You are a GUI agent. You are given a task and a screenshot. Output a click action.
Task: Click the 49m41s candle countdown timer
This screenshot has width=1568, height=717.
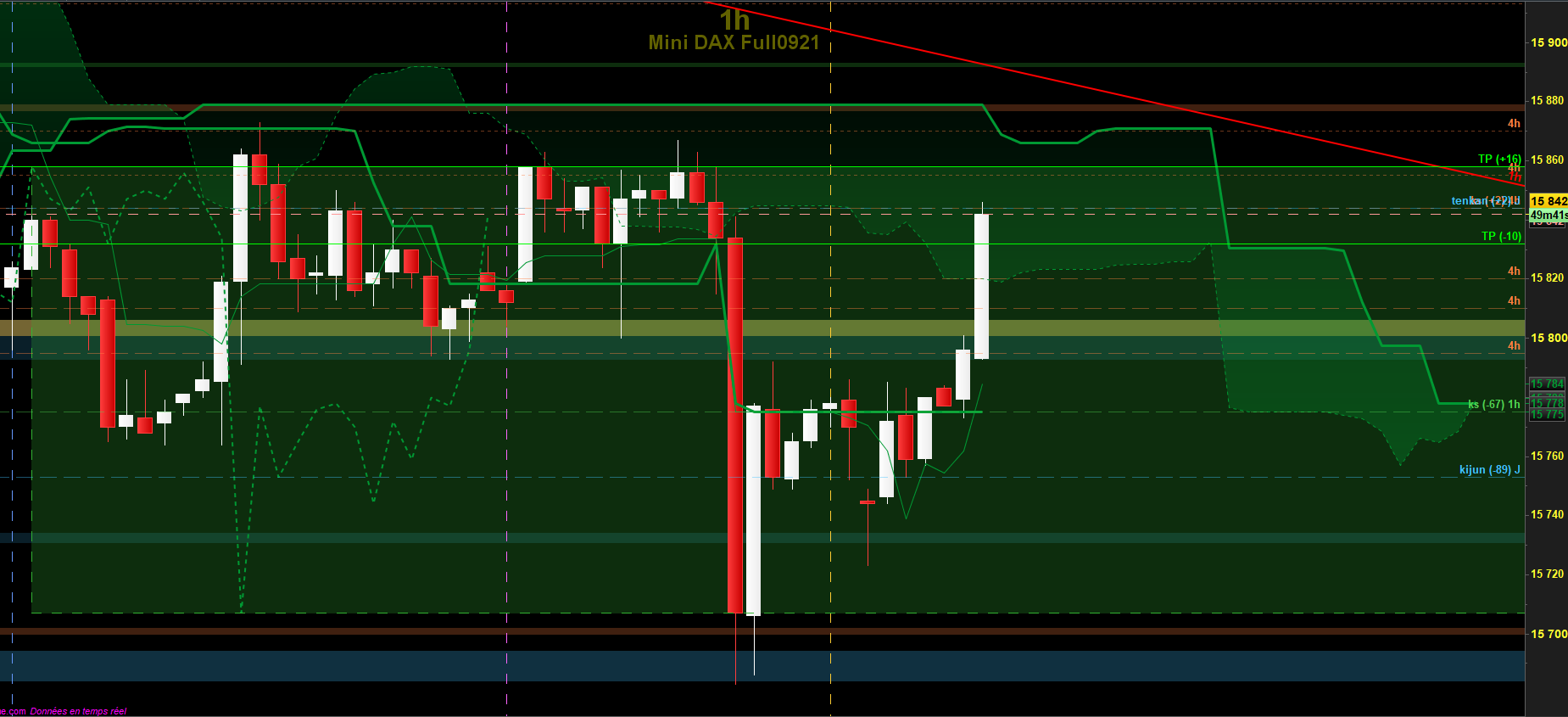1548,216
